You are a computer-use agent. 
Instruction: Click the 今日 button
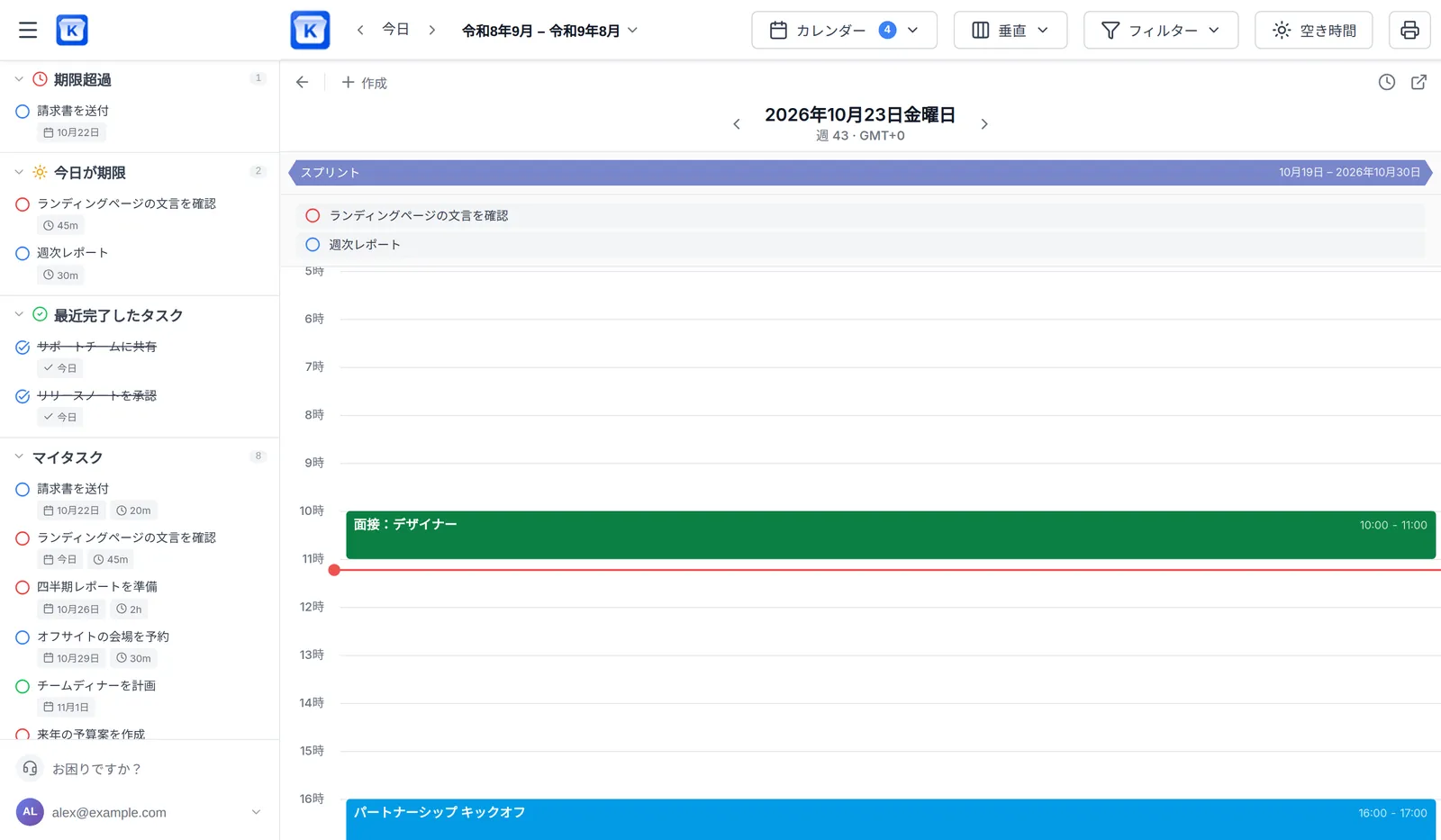[395, 30]
